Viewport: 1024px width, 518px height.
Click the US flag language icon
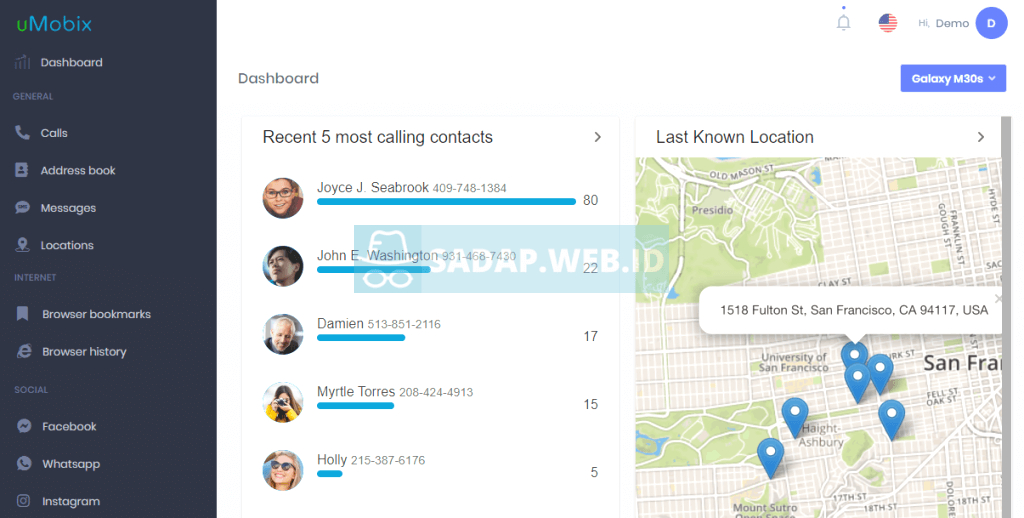[888, 23]
